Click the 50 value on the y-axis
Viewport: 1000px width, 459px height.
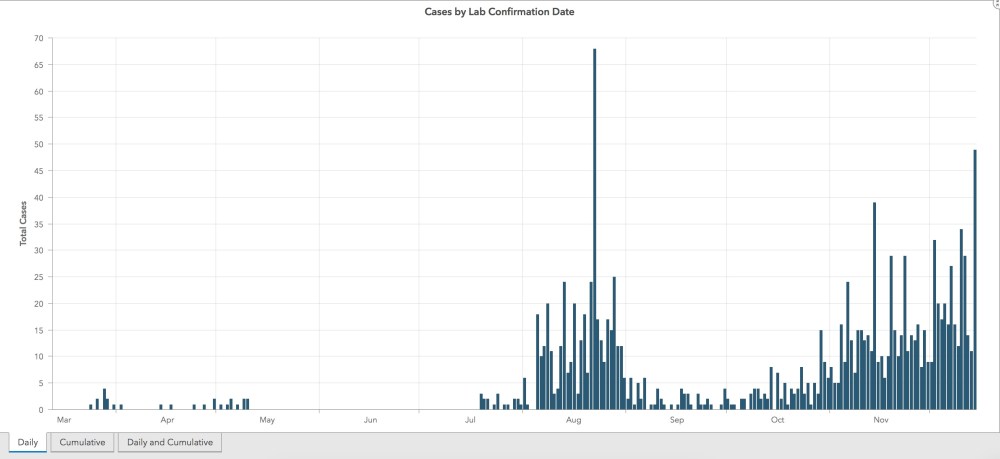[39, 144]
